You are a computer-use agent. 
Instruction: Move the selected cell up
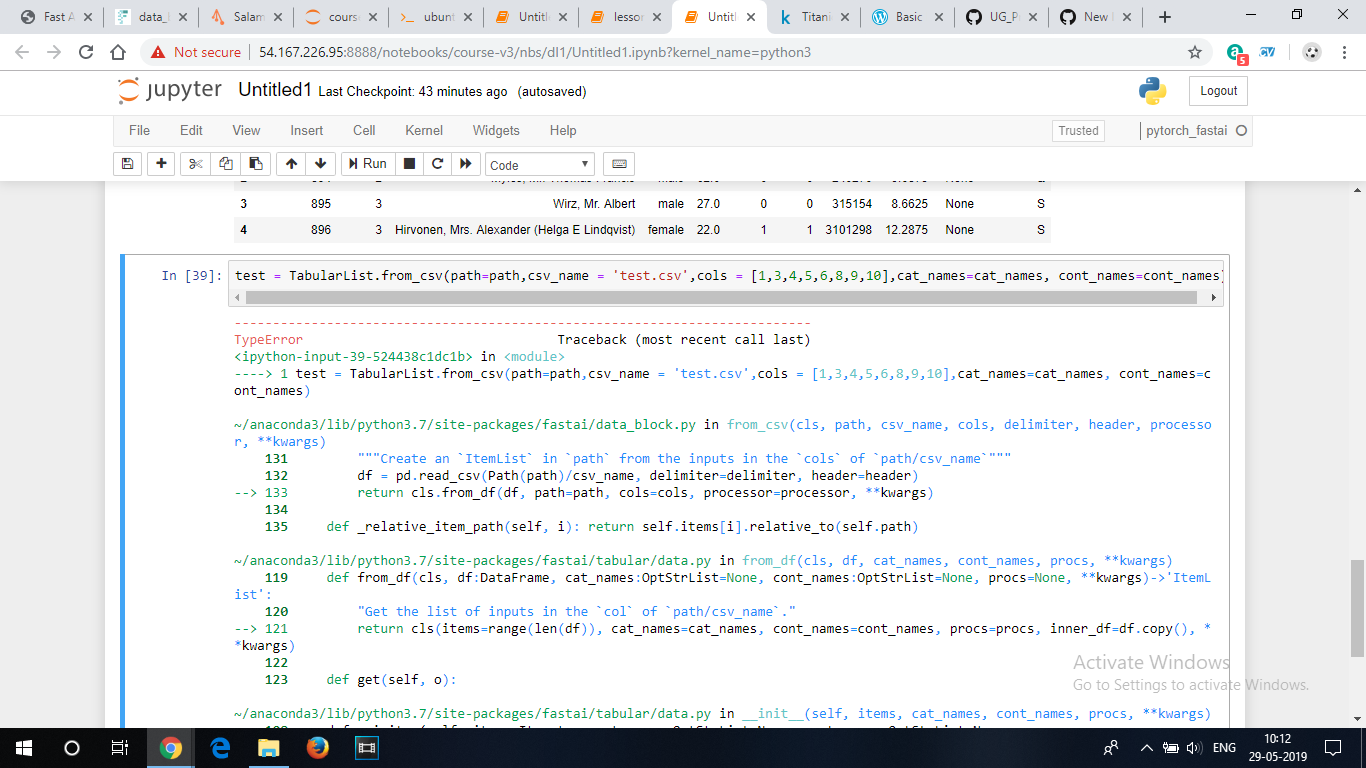290,163
